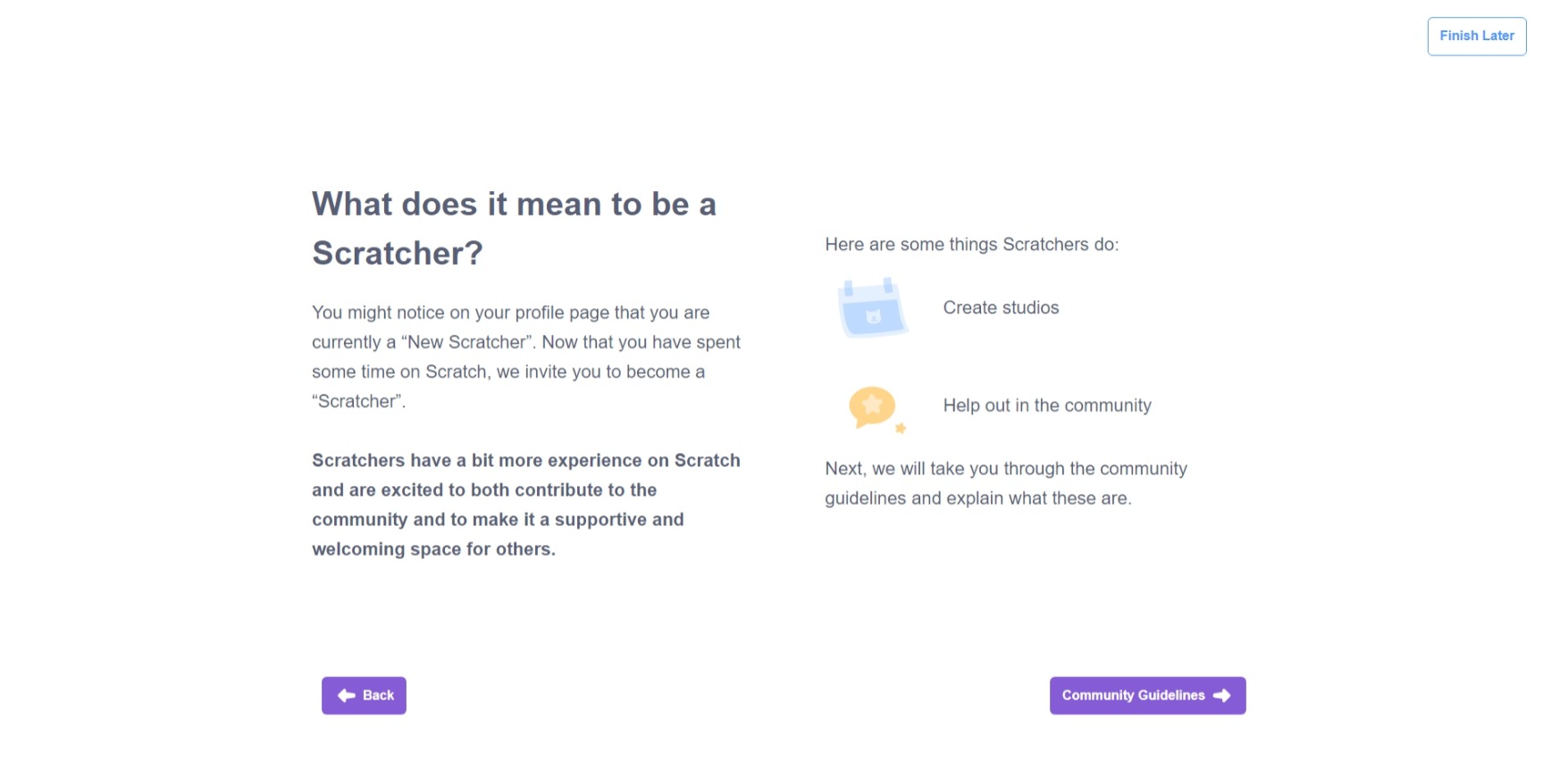This screenshot has width=1568, height=761.
Task: Click the blue studio folder icon
Action: click(x=872, y=308)
